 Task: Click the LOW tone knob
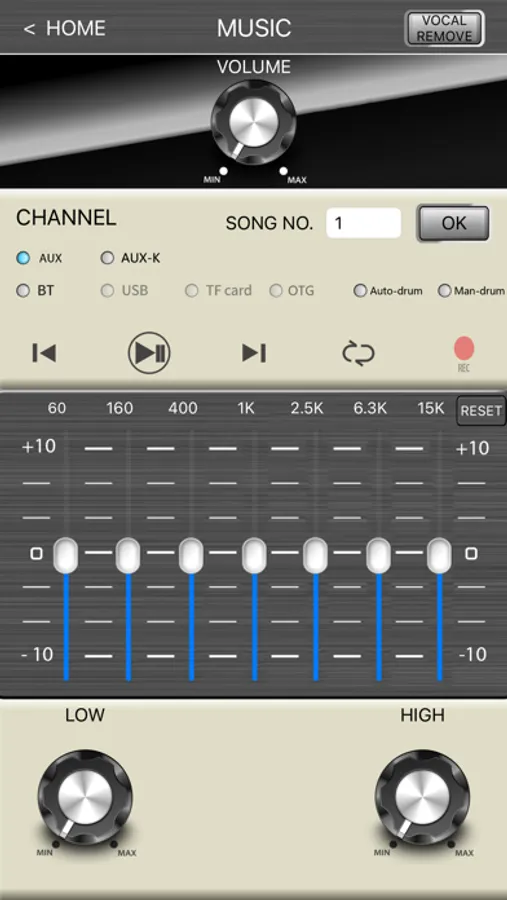click(x=85, y=797)
